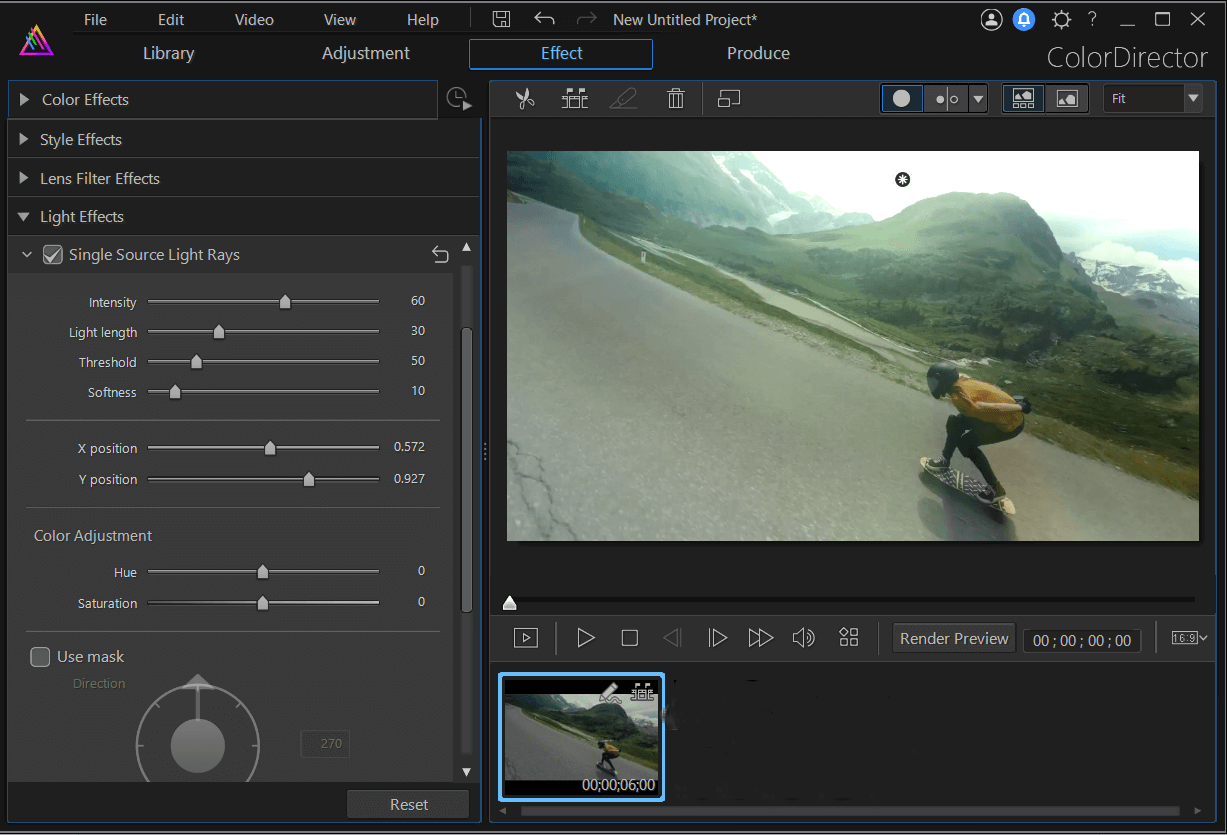This screenshot has height=835, width=1227.
Task: Open the Edit menu
Action: tap(171, 19)
